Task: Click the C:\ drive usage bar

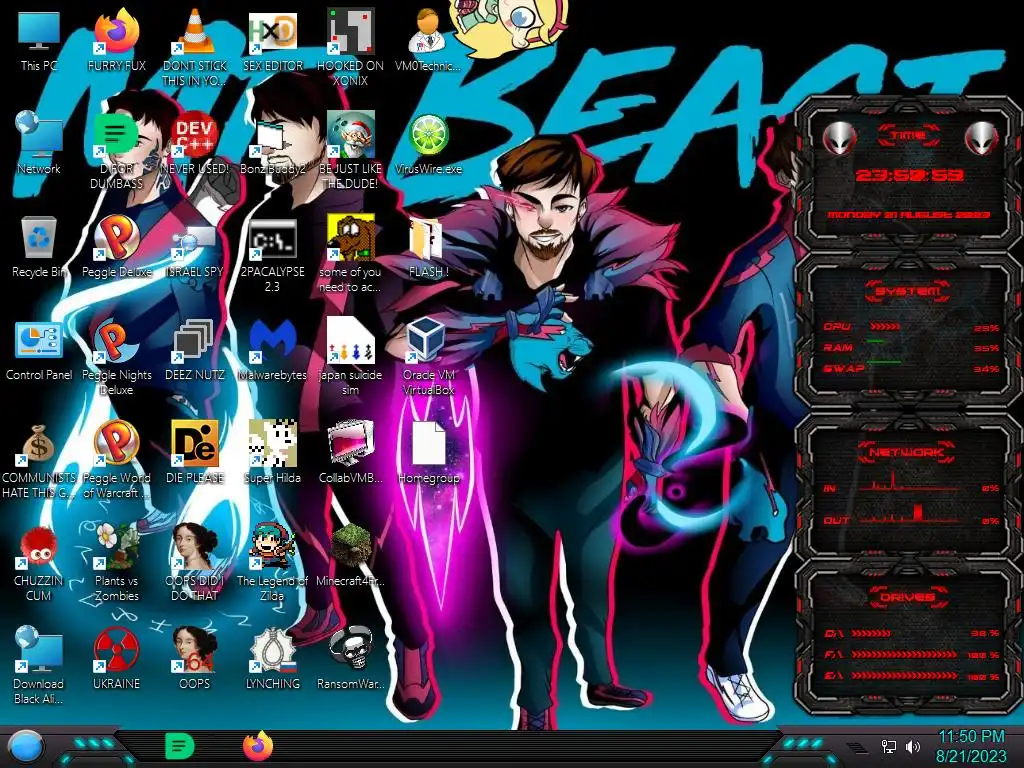Action: point(871,633)
